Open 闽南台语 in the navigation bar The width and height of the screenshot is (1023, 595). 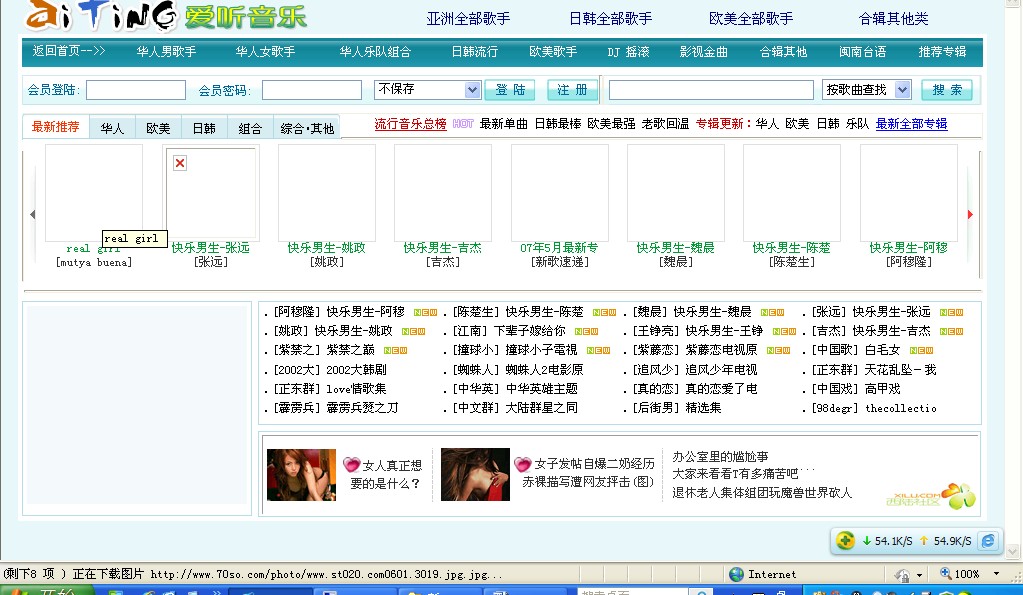pyautogui.click(x=863, y=52)
